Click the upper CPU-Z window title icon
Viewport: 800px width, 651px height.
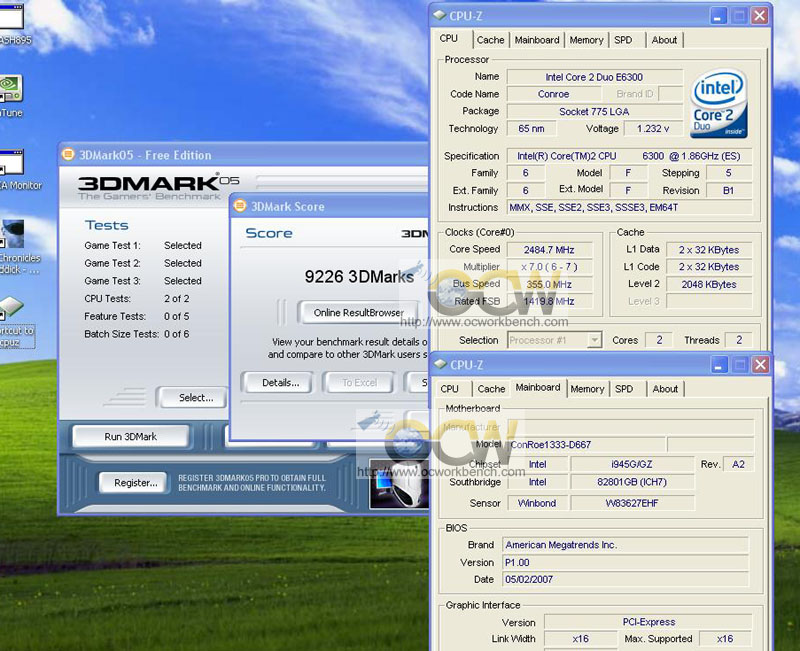click(439, 16)
